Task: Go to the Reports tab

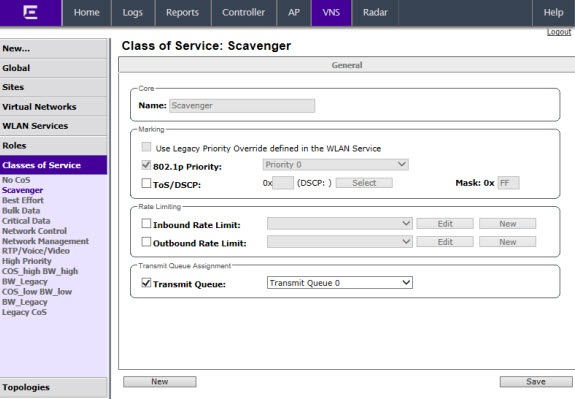Action: [x=182, y=12]
